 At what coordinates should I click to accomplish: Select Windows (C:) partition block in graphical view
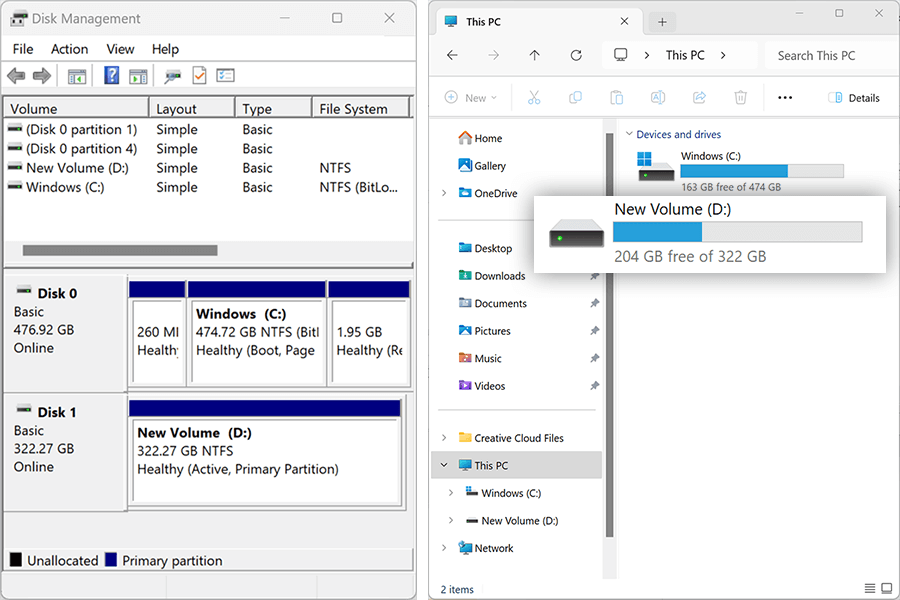(257, 334)
